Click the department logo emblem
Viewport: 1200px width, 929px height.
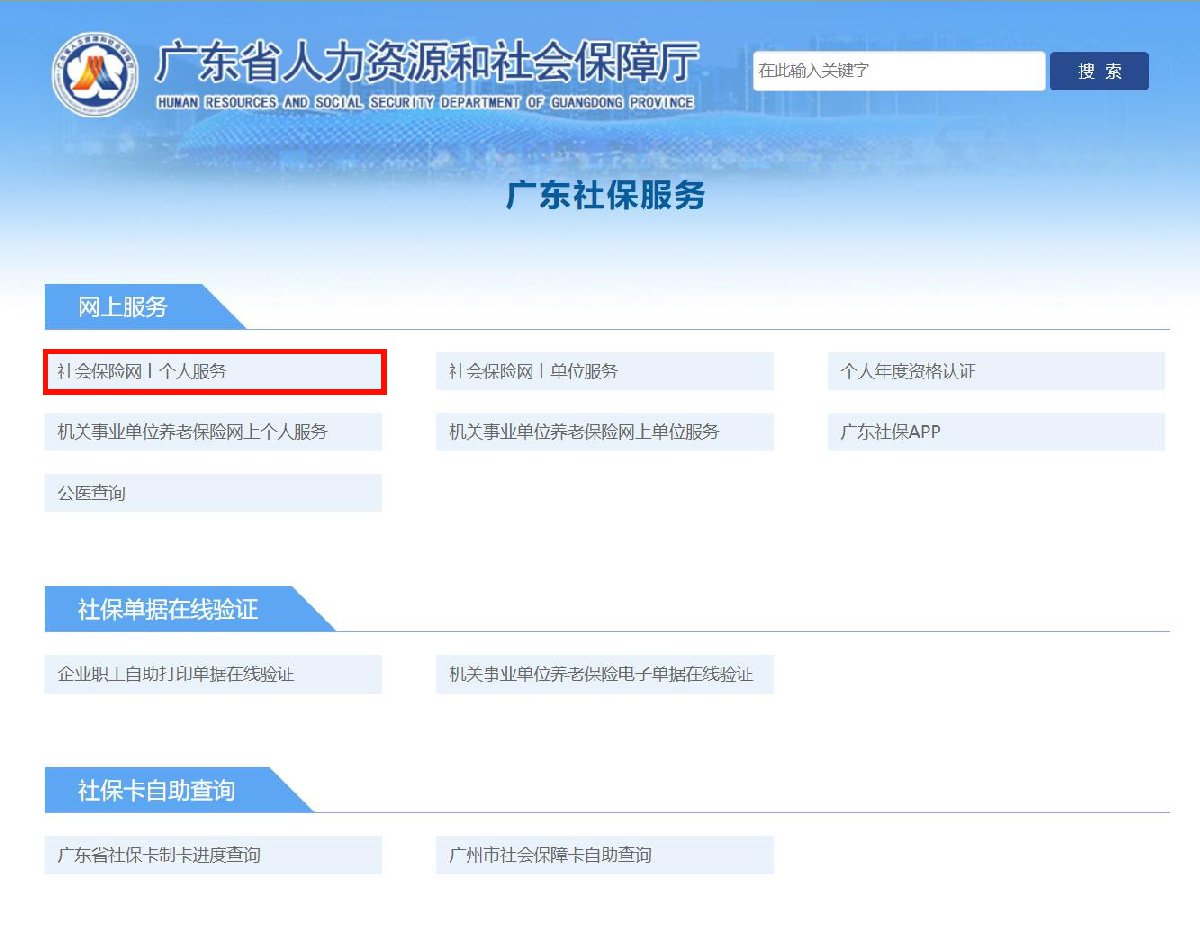tap(95, 75)
